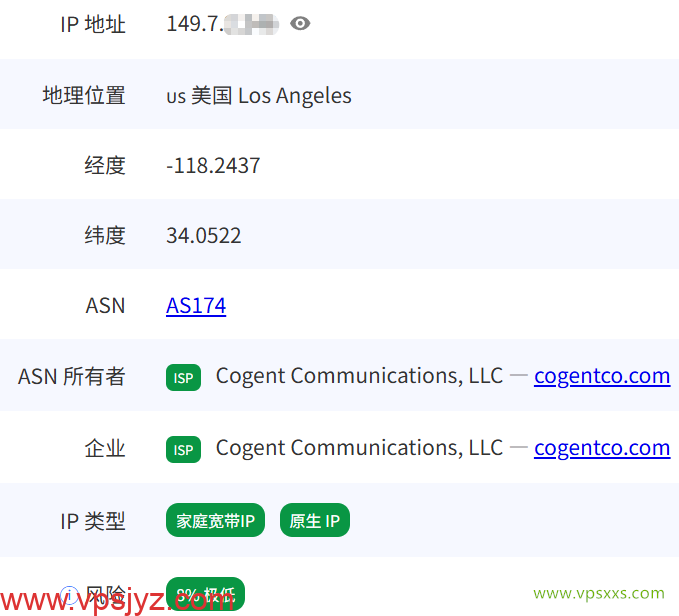679x616 pixels.
Task: Click the ASN label
Action: [105, 306]
